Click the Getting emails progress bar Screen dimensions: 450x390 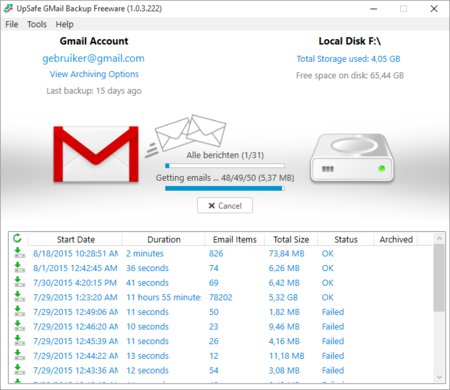(x=225, y=188)
